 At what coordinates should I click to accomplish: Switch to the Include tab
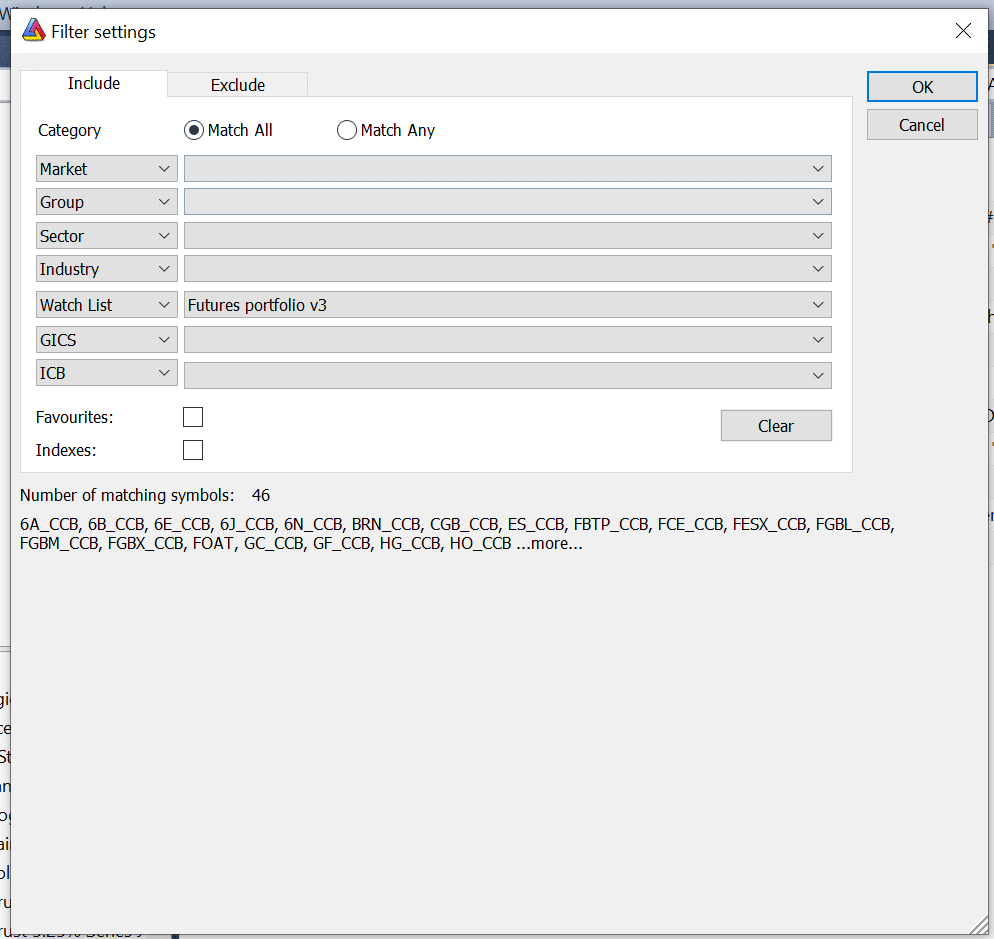[x=94, y=84]
